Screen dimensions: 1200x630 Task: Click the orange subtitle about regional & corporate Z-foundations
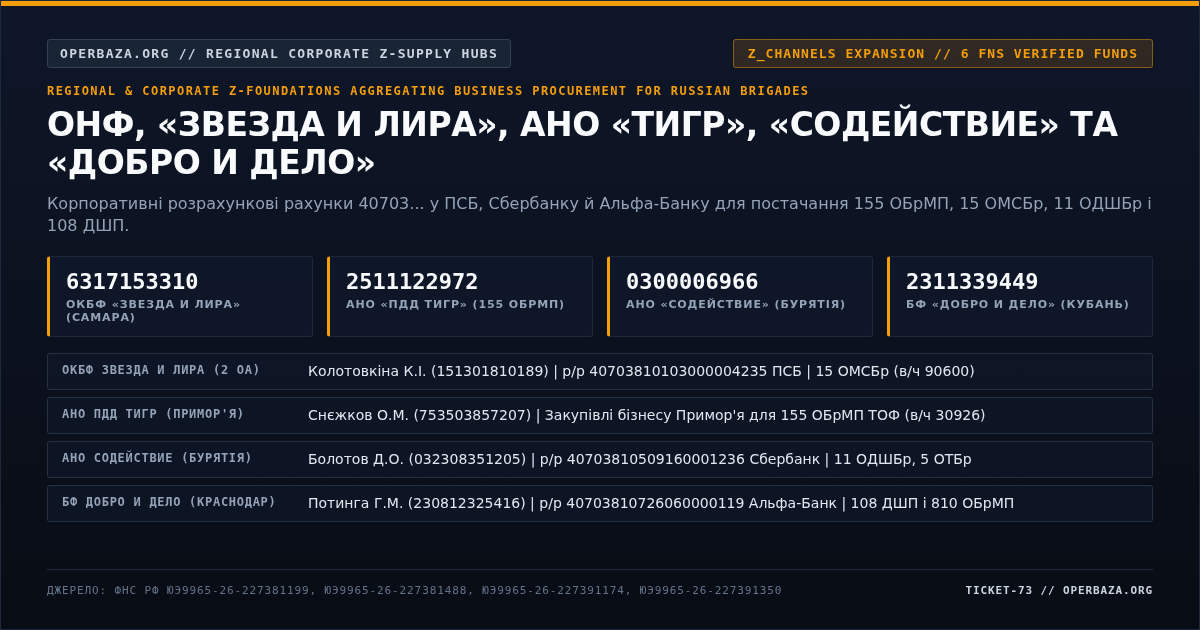coord(428,91)
